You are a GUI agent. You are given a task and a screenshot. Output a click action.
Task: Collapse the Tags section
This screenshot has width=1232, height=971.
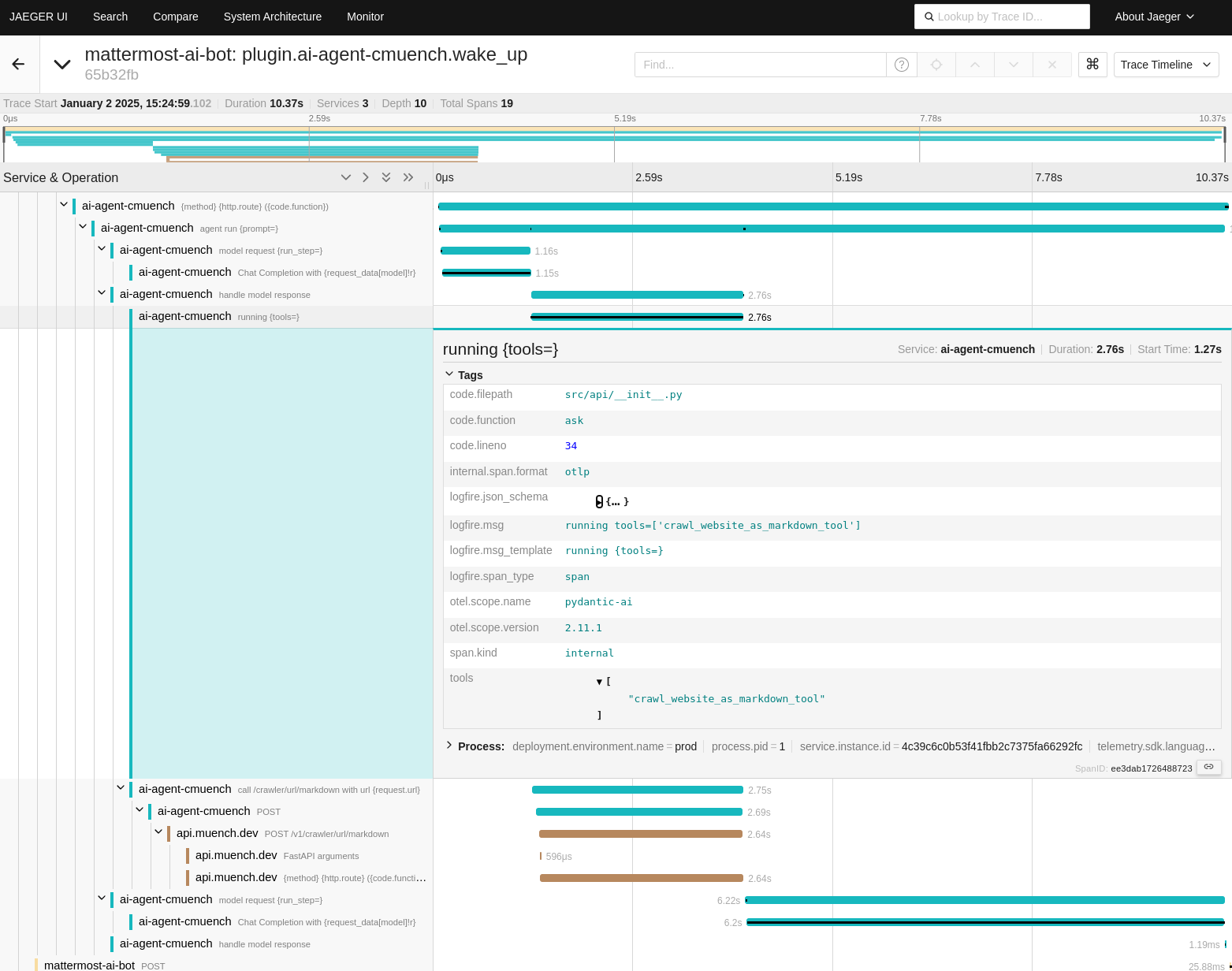click(464, 375)
